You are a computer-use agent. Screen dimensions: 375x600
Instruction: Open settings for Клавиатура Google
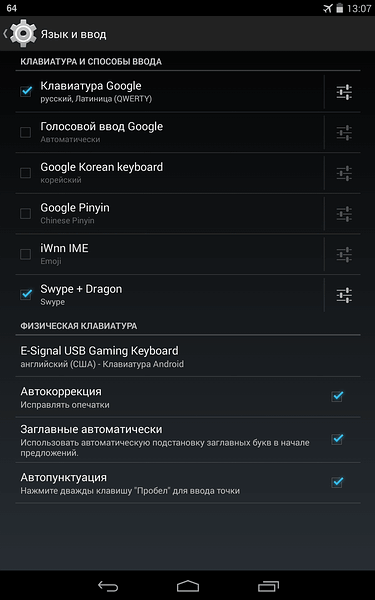(344, 92)
